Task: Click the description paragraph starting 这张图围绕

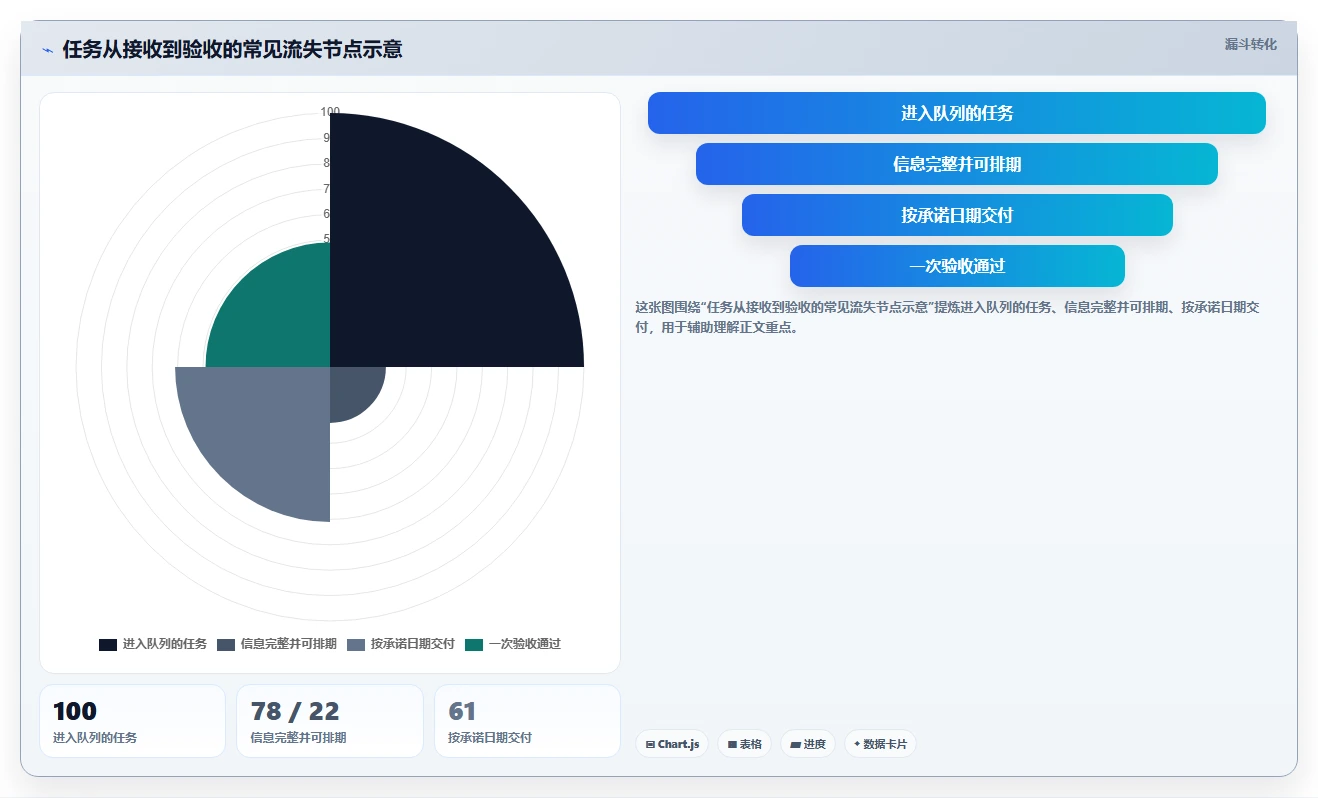Action: 948,317
